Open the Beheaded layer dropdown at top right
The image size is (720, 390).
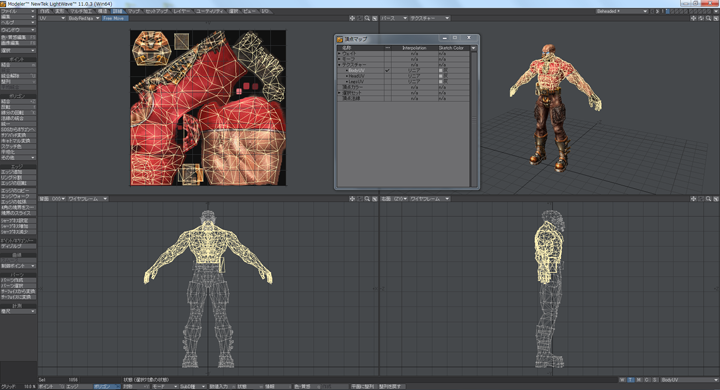(622, 11)
